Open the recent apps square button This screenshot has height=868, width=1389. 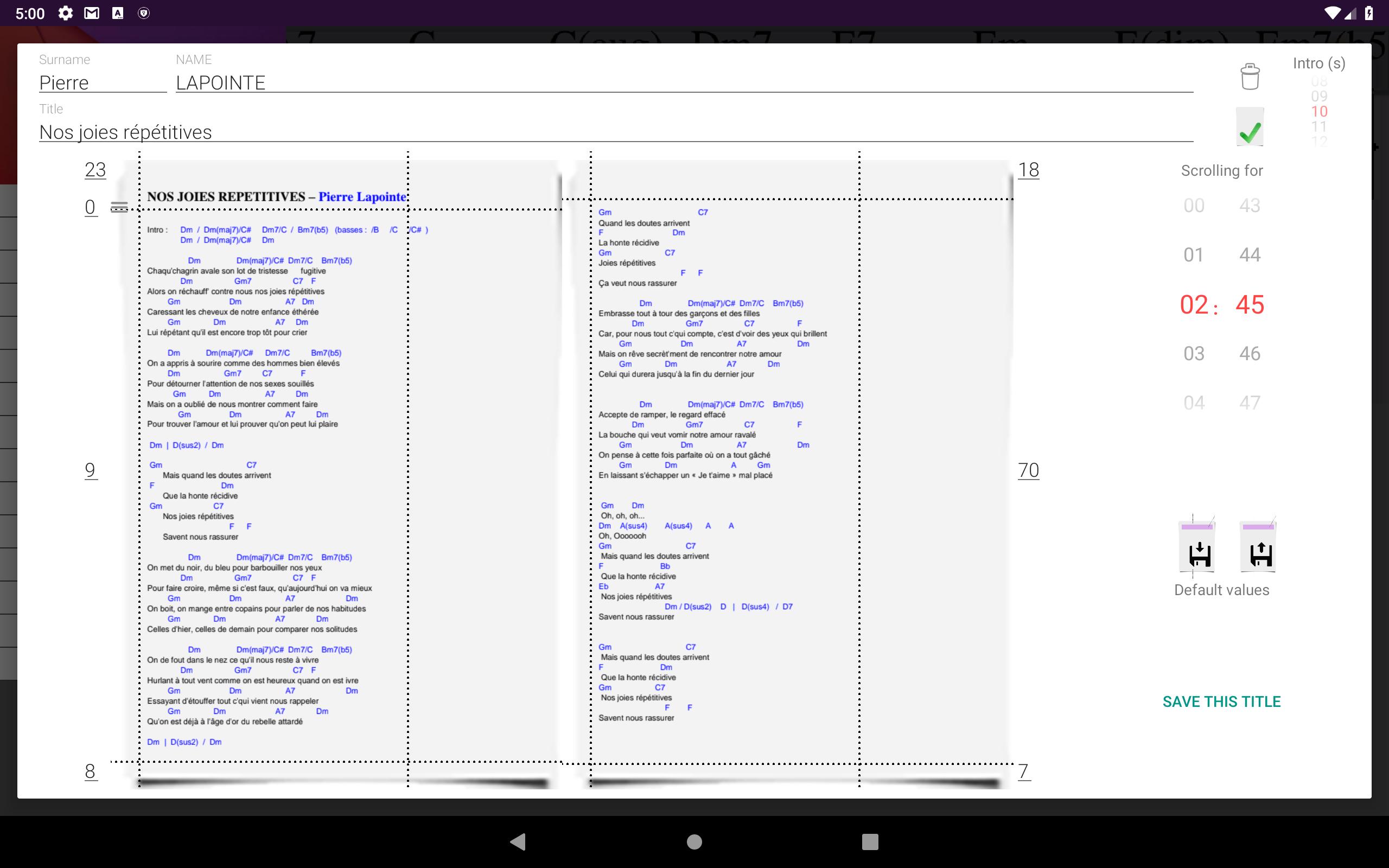click(x=870, y=841)
